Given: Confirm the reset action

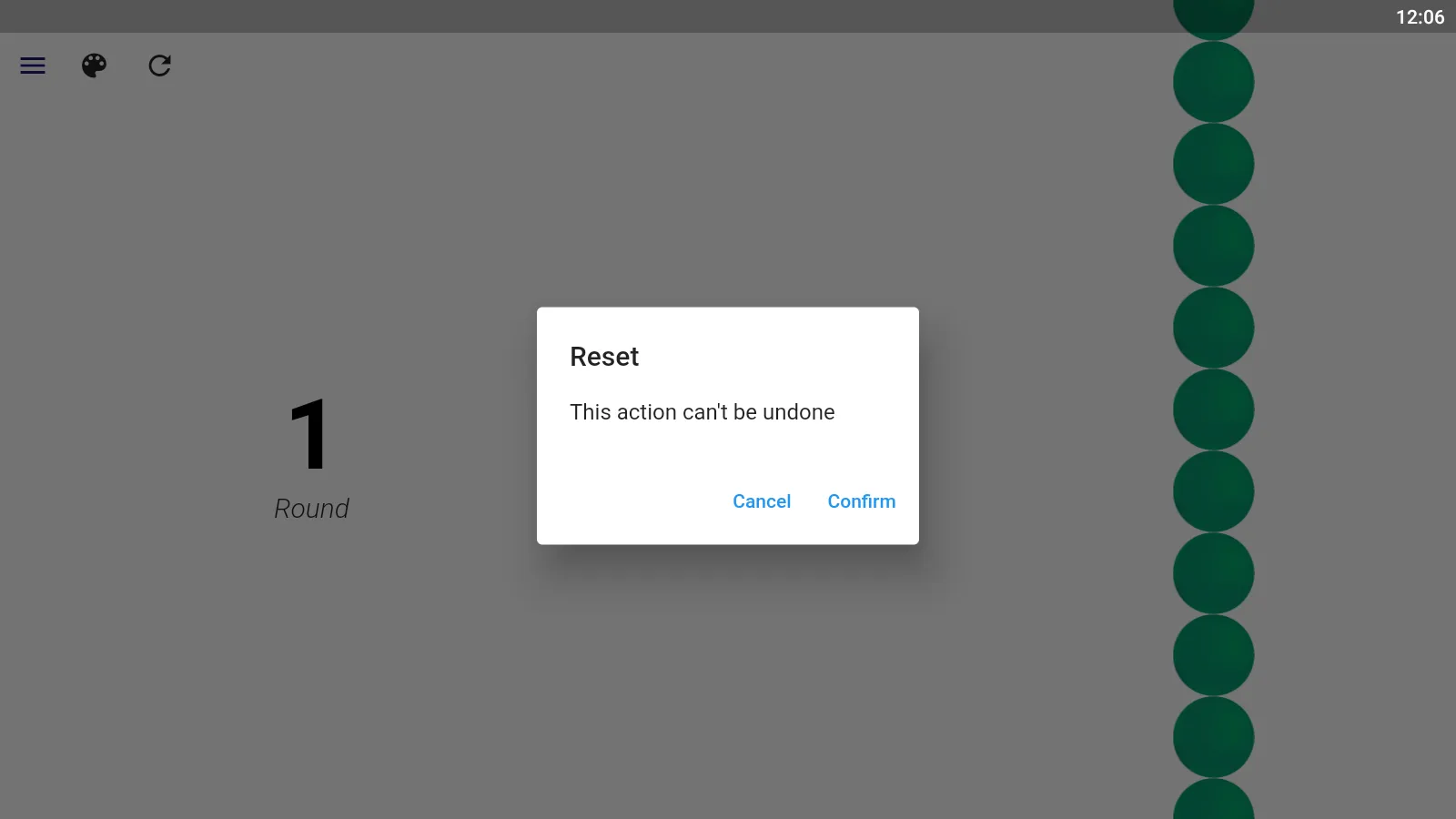Looking at the screenshot, I should [x=862, y=501].
